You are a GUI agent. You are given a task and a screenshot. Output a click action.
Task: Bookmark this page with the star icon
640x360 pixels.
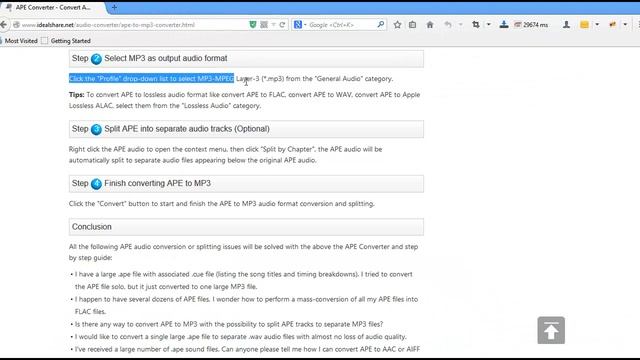(397, 25)
